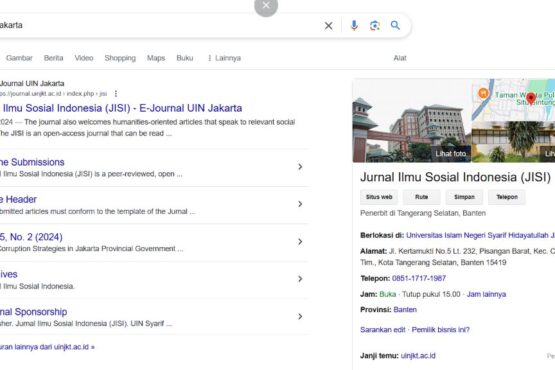Open the No. 2 (2024) issue link
Viewport: 555px width, 370px height.
click(31, 237)
